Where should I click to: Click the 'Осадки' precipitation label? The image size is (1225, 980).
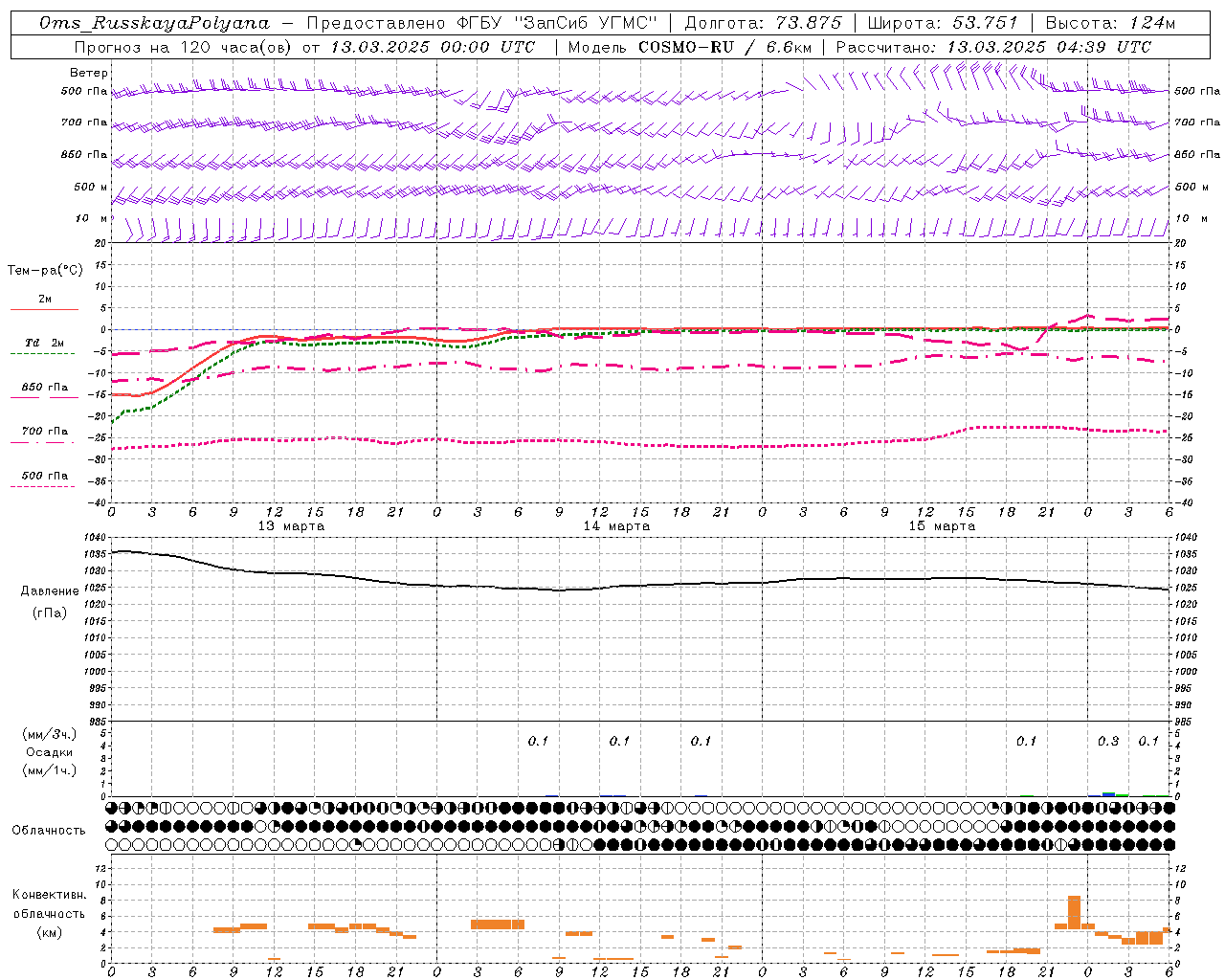point(50,752)
